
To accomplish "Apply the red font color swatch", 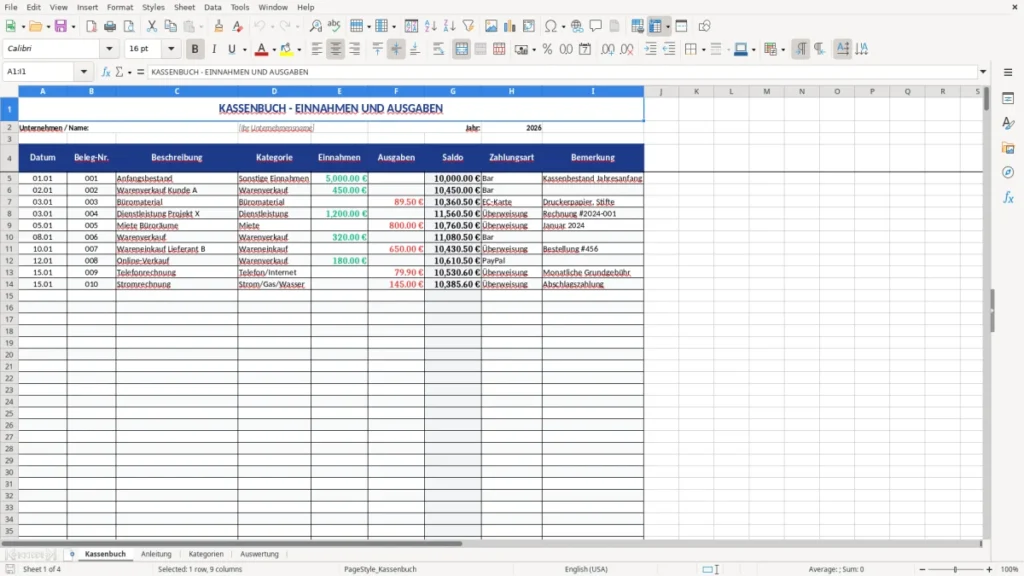I will pos(261,49).
